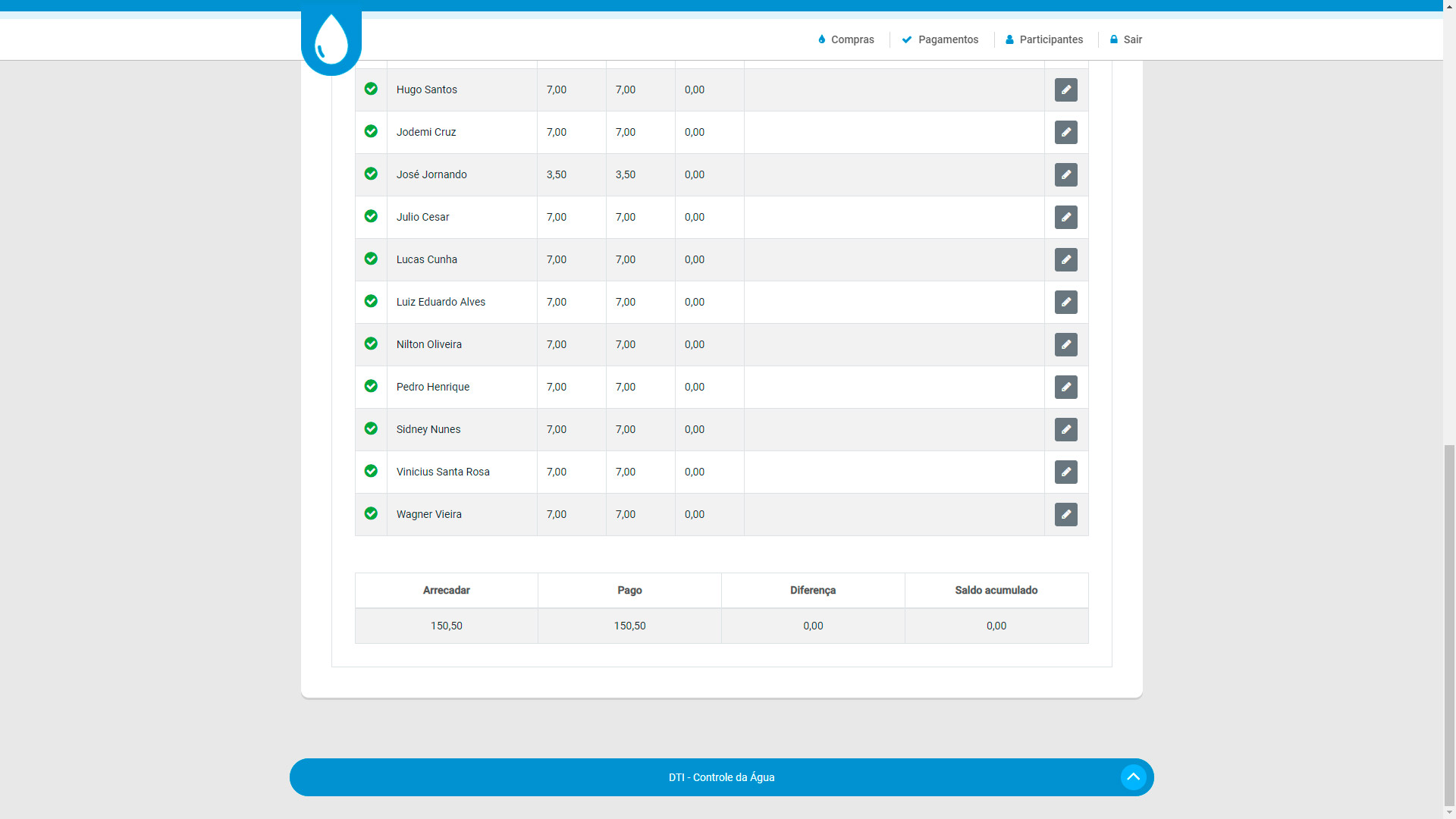This screenshot has height=819, width=1456.
Task: Edit payment row for Nilton Oliveira
Action: (1065, 344)
